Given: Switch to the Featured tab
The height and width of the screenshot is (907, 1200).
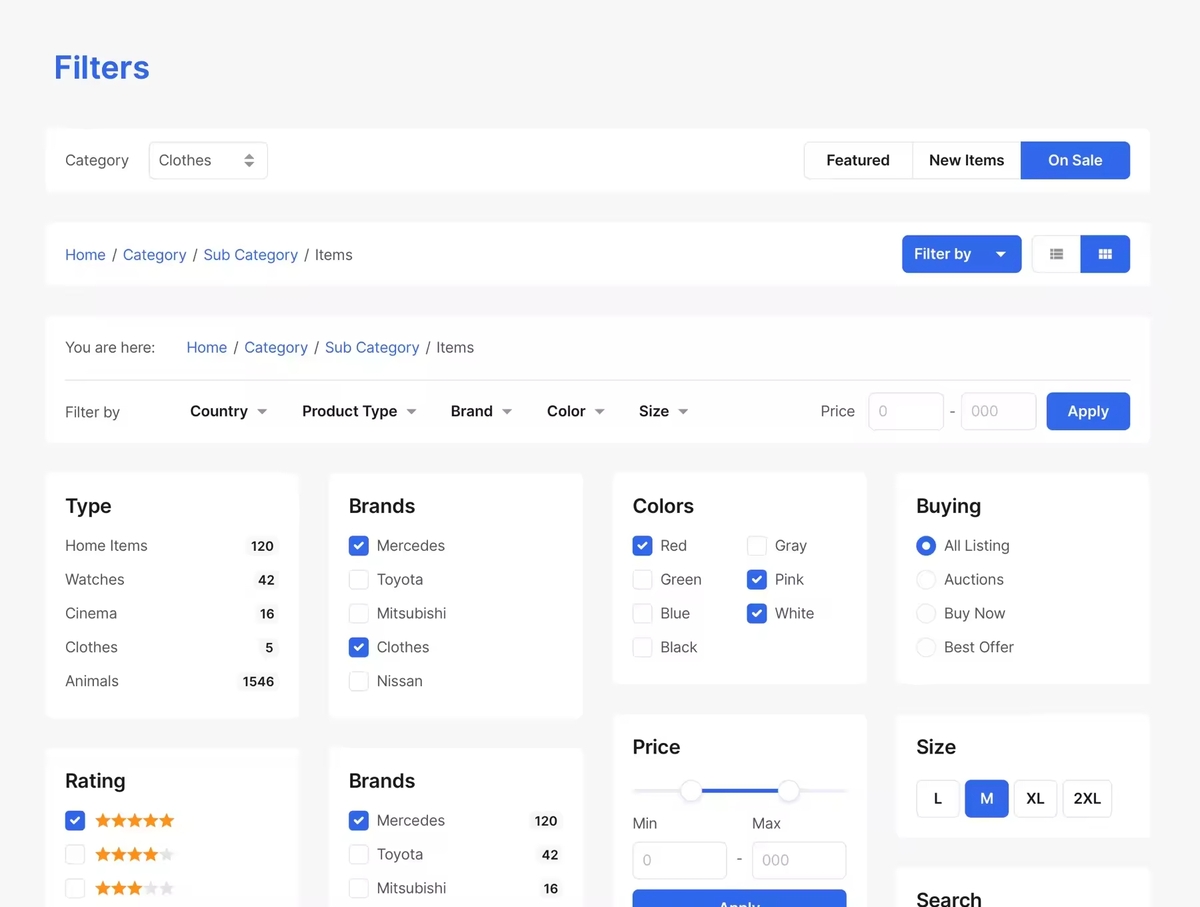Looking at the screenshot, I should point(858,160).
